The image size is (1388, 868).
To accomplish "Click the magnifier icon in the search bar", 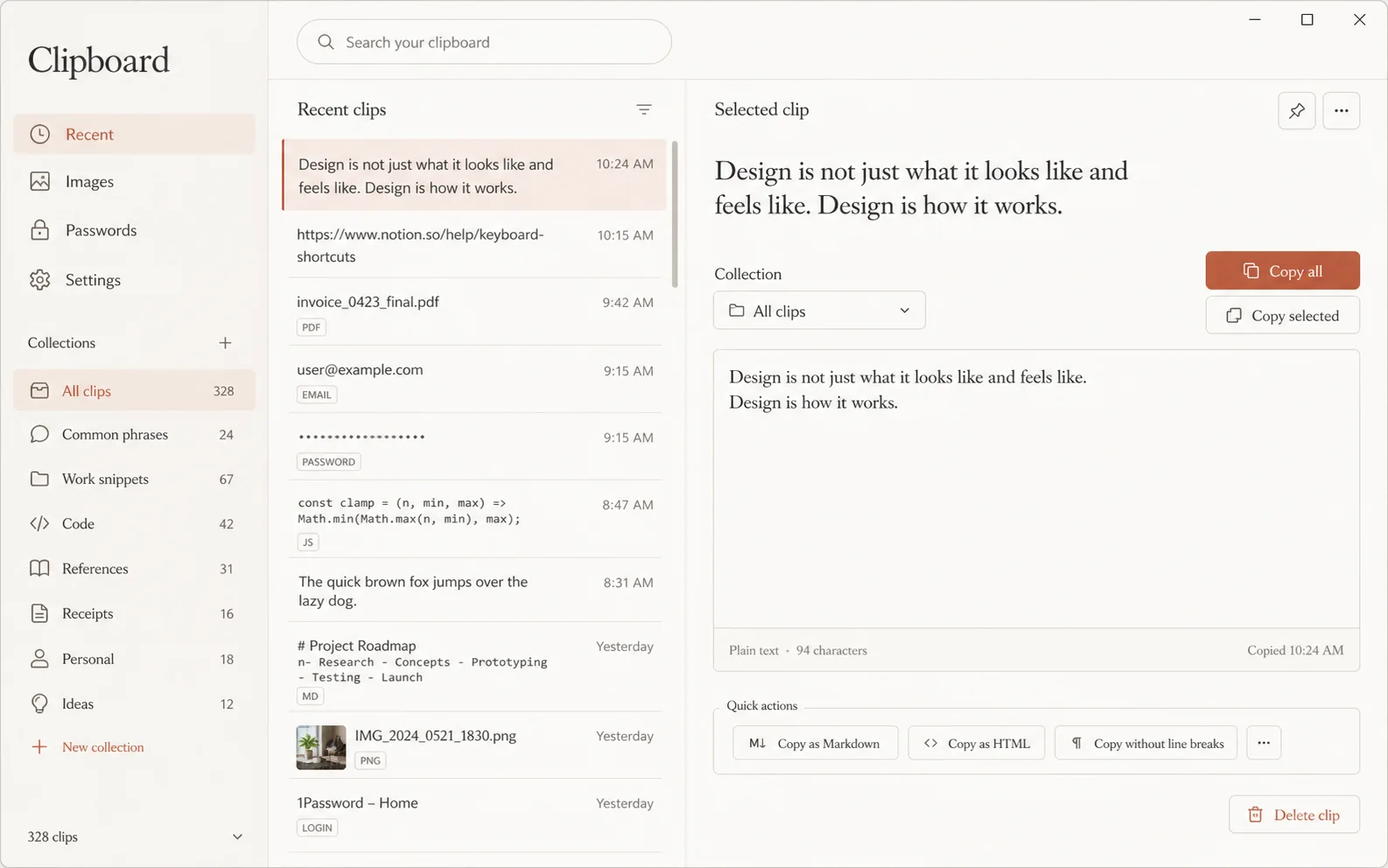I will tap(326, 42).
